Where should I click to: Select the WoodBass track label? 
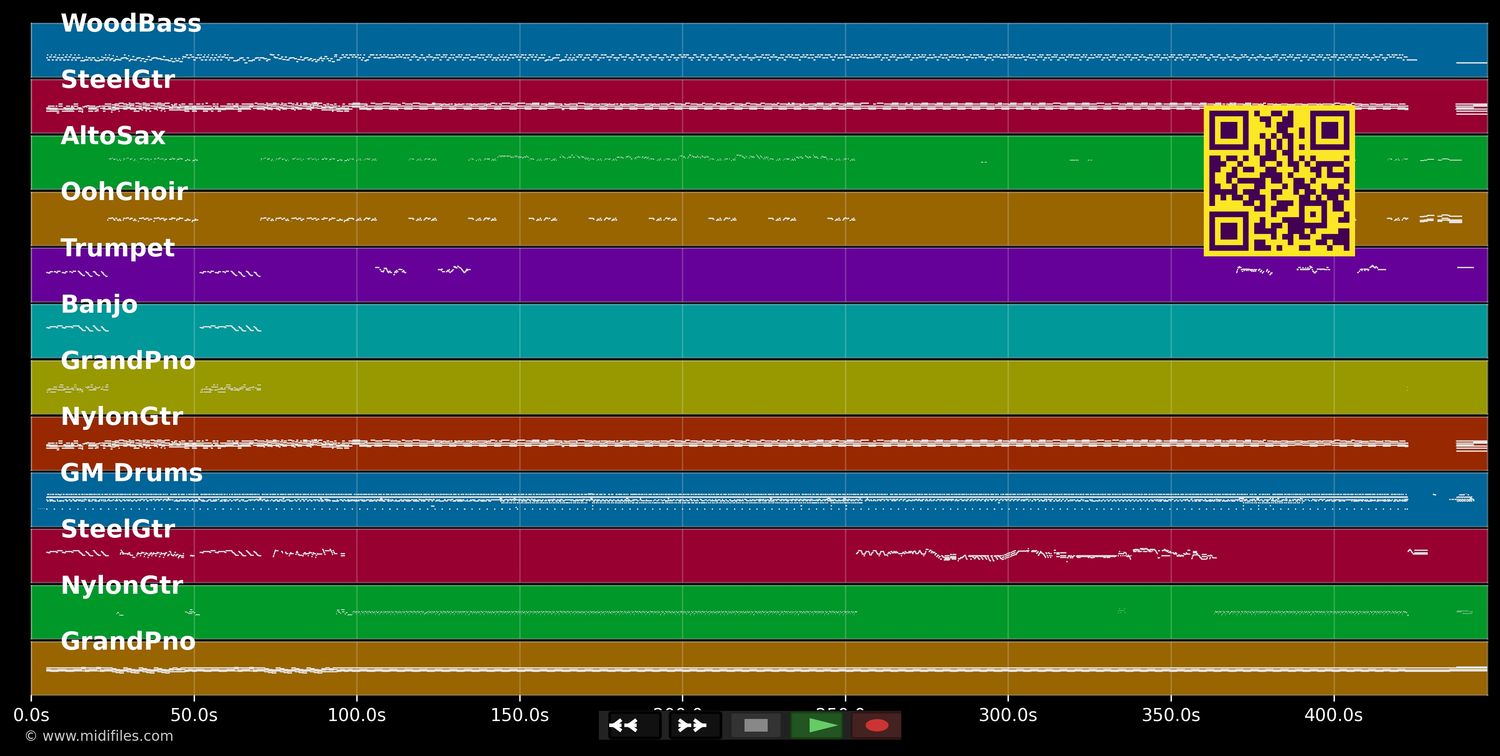131,24
